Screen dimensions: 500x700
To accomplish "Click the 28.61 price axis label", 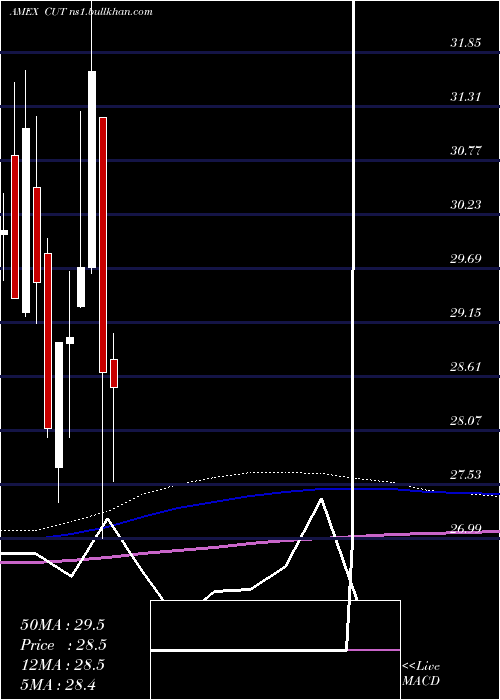I will pos(466,367).
